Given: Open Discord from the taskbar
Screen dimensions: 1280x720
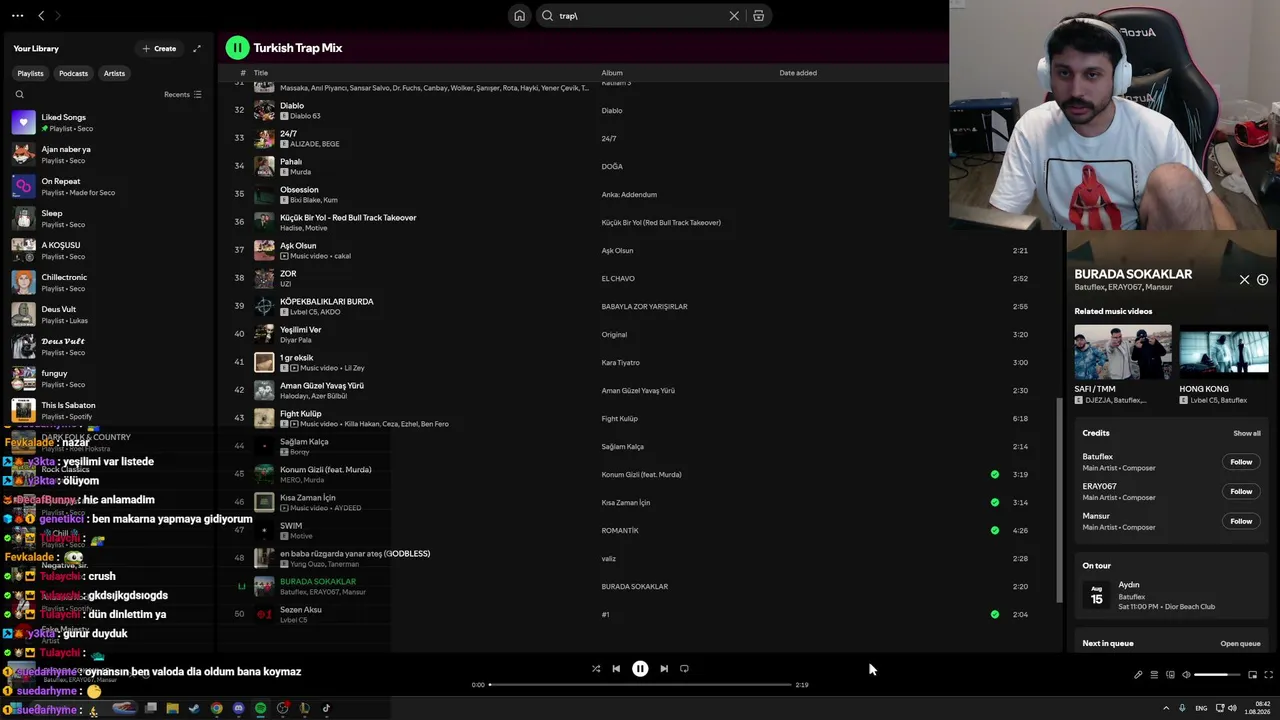Looking at the screenshot, I should pos(238,708).
